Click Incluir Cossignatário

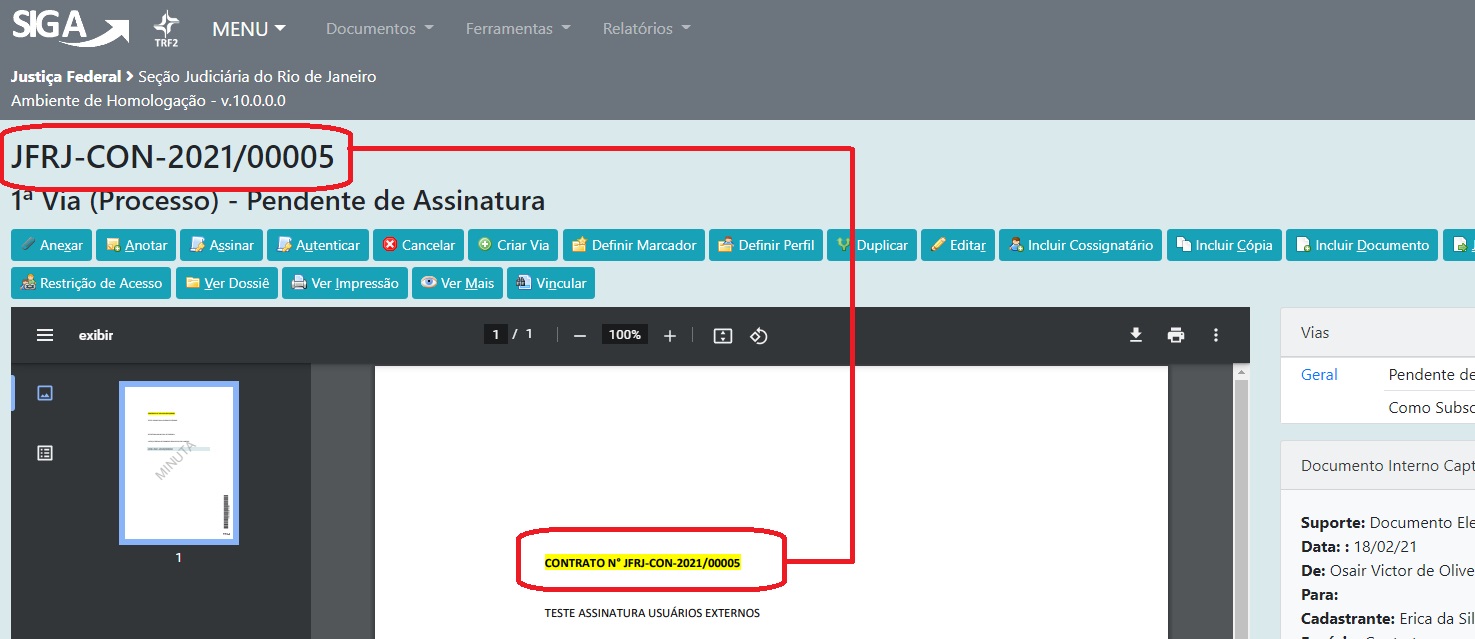1081,245
